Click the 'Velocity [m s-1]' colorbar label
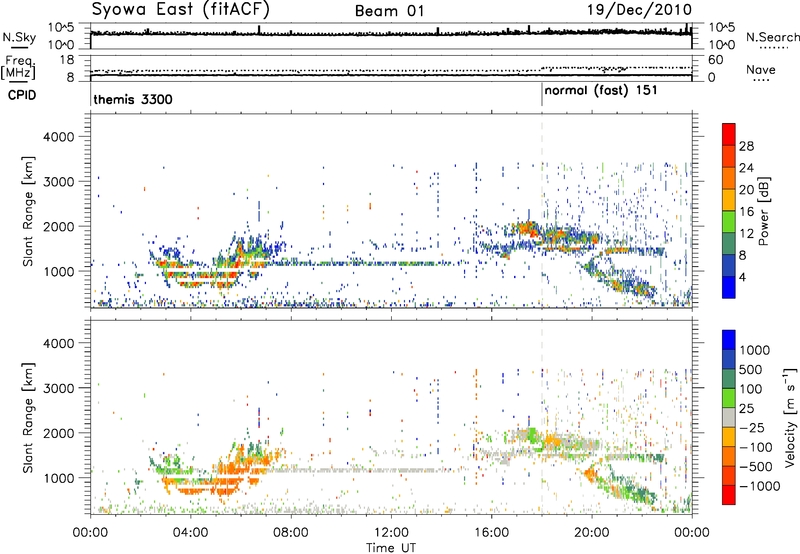800x554 pixels. [x=790, y=417]
